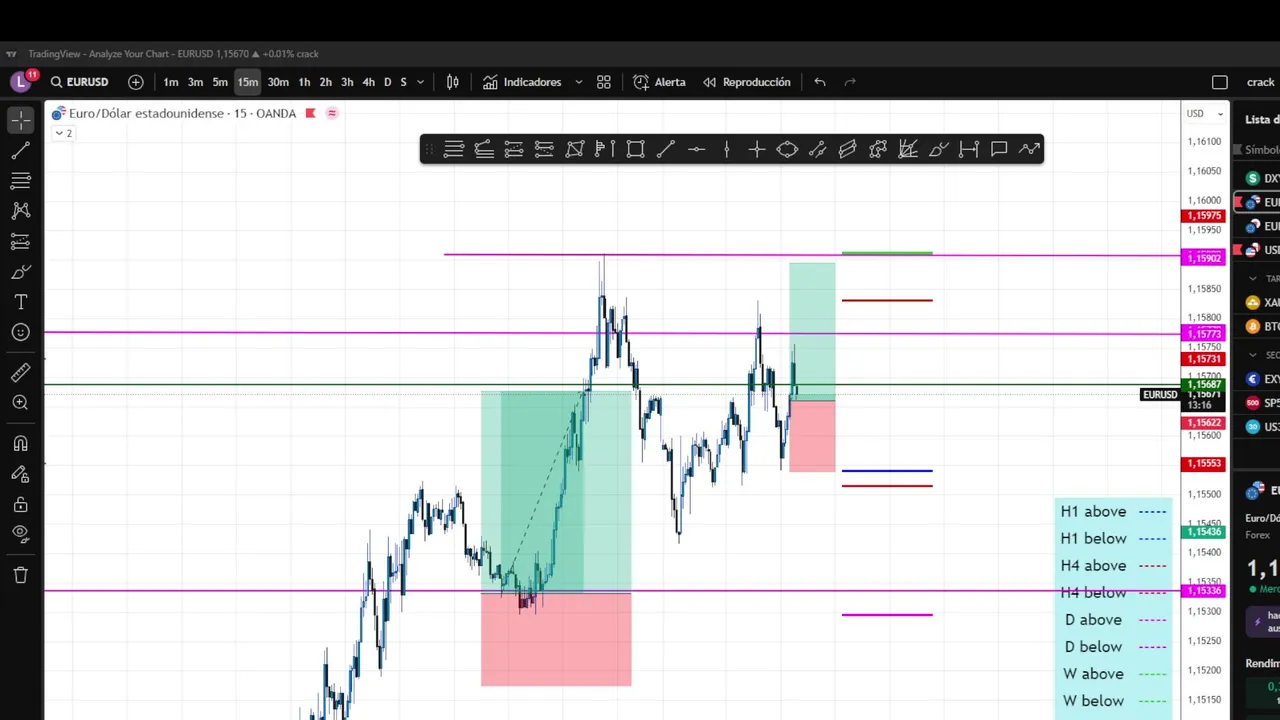Create an alert with Alerta
1280x720 pixels.
click(659, 82)
